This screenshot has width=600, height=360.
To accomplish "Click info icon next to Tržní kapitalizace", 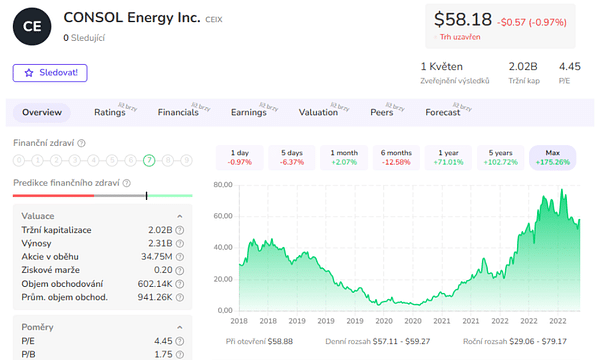I will point(179,230).
